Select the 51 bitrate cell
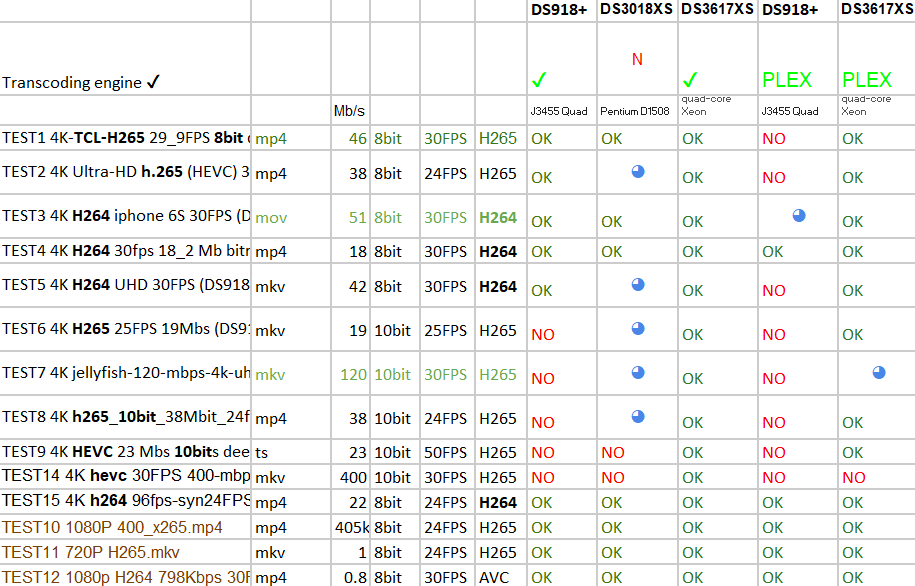 point(350,216)
